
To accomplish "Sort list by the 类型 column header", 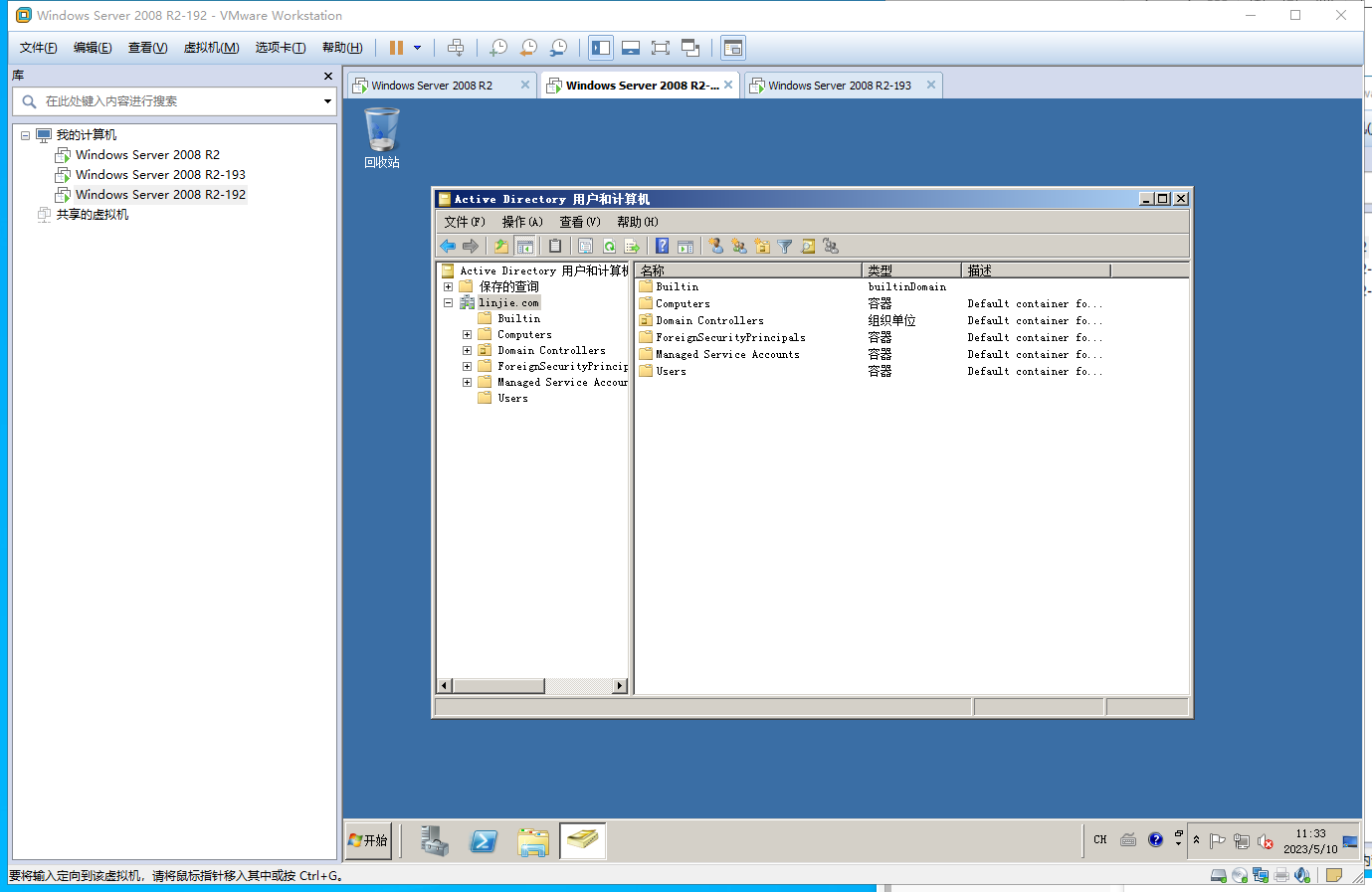I will tap(911, 270).
